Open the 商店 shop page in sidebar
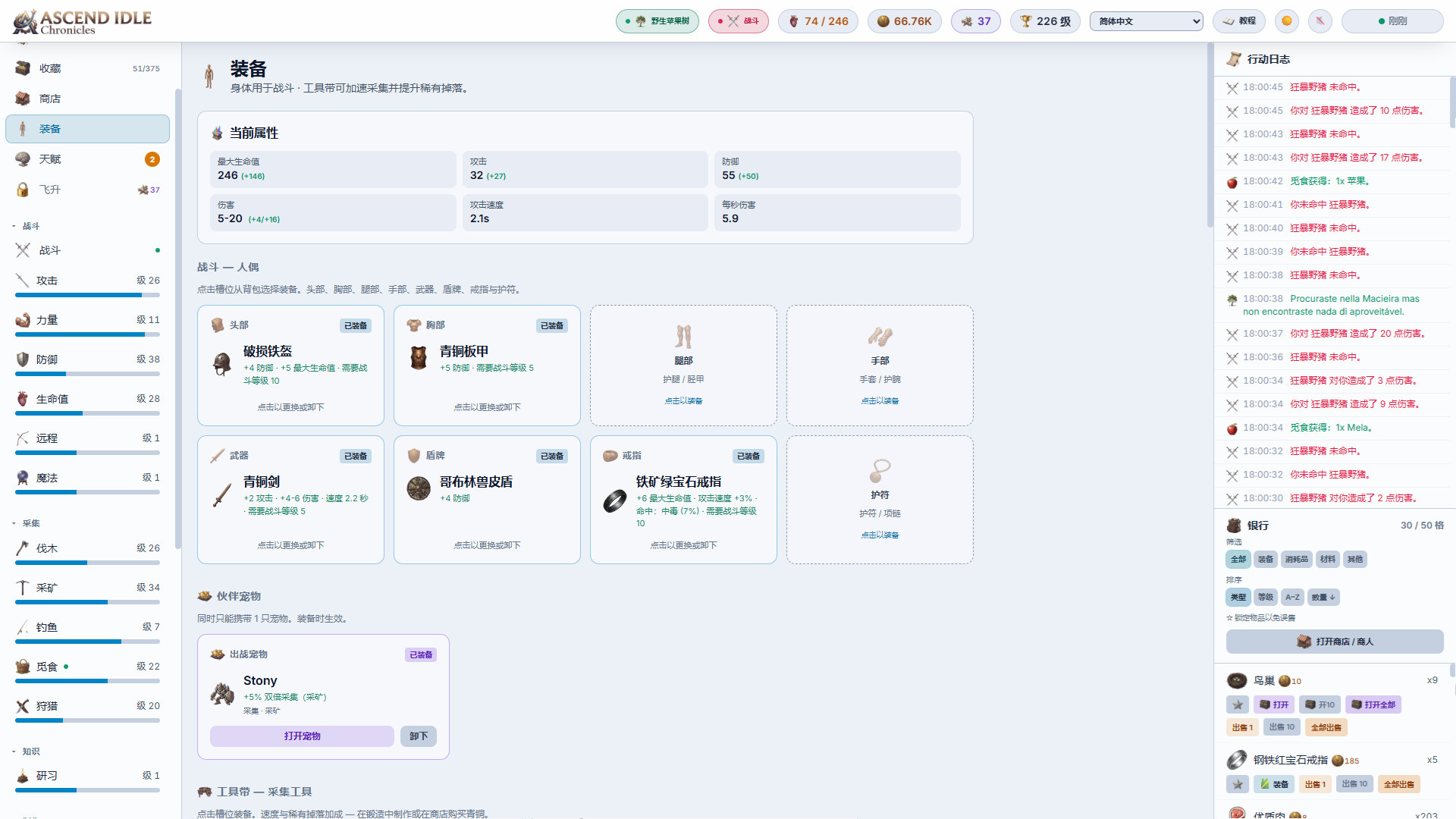Screen dimensions: 1456x819 click(87, 99)
